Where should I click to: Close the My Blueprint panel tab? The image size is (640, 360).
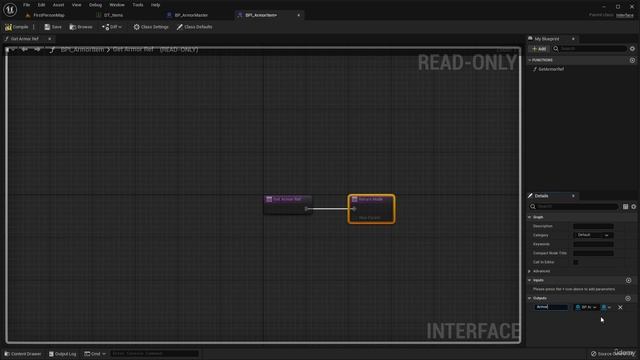(x=573, y=39)
